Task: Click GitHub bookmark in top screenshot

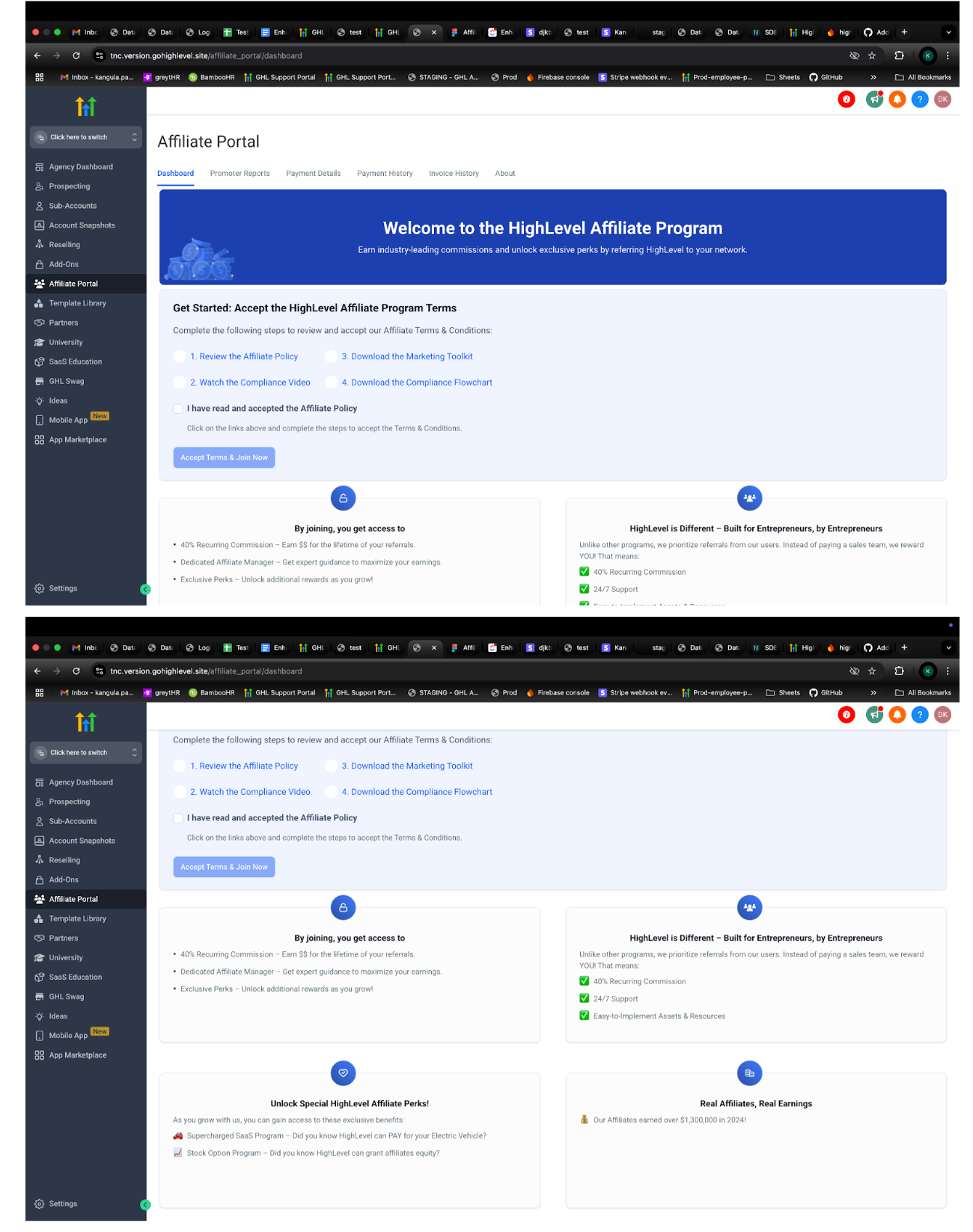Action: click(826, 77)
